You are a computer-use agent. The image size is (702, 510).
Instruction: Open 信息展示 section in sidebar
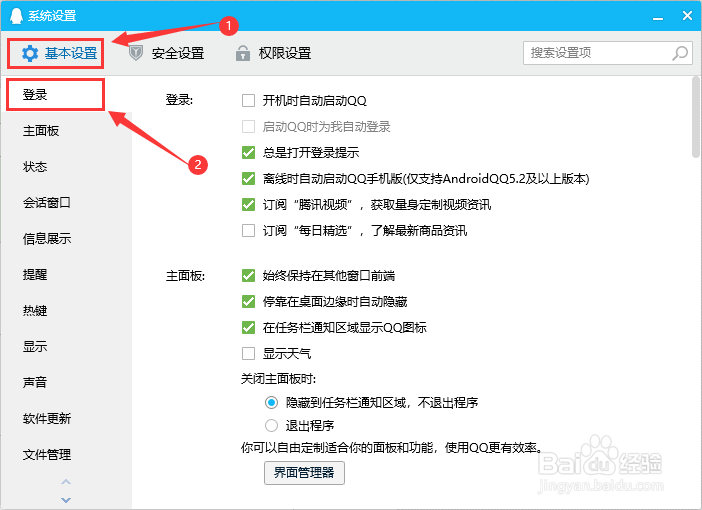coord(47,239)
